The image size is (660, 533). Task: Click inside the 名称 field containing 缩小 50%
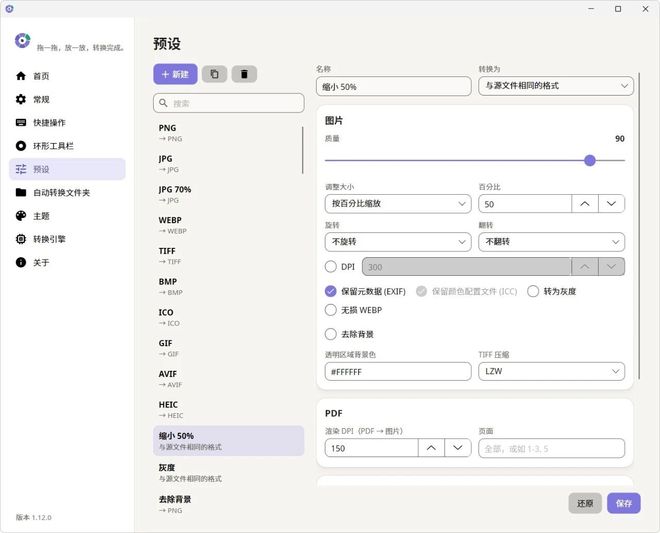click(x=394, y=86)
